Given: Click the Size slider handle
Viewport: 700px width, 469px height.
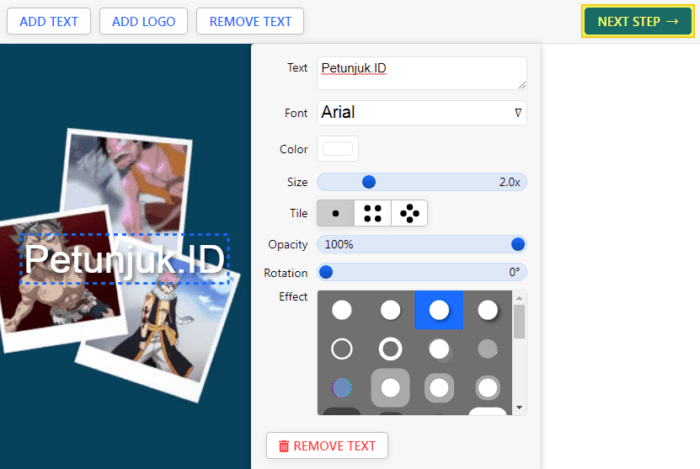Looking at the screenshot, I should point(369,182).
